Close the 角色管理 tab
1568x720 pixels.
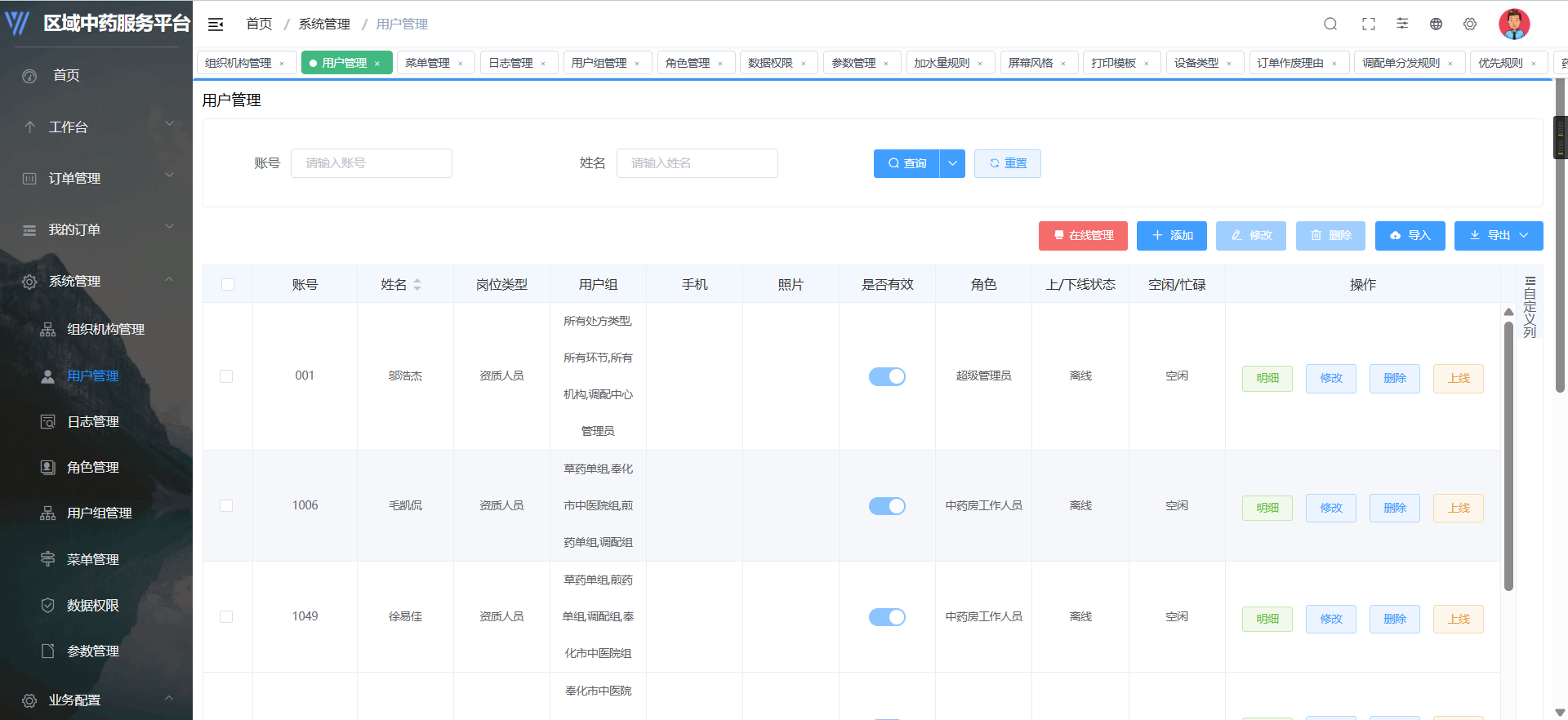[x=720, y=64]
